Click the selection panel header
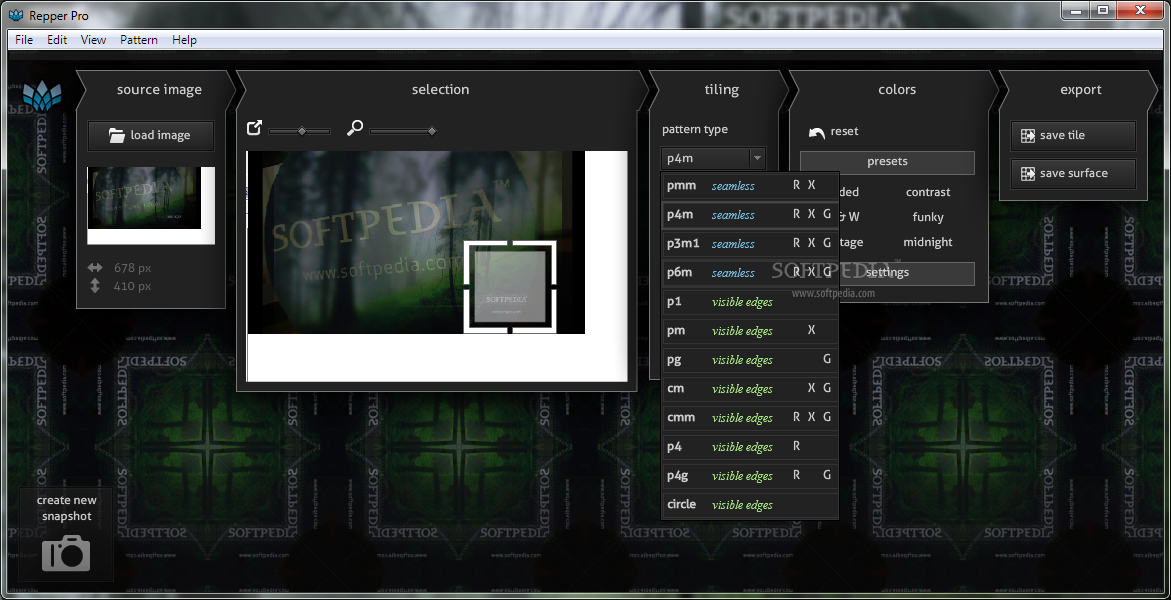Screen dimensions: 1171x600 (x=441, y=90)
